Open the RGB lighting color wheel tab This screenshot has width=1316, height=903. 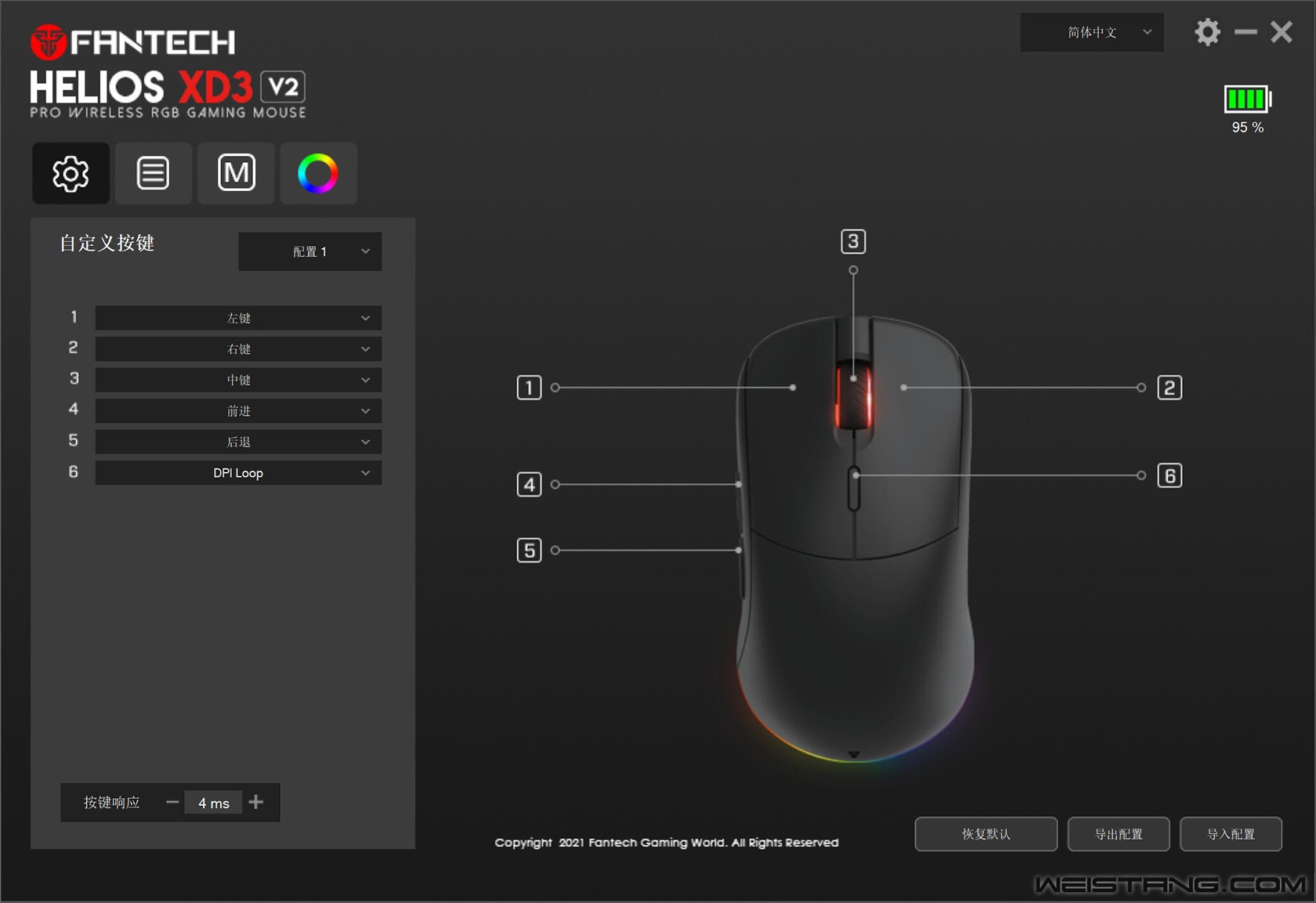tap(318, 173)
